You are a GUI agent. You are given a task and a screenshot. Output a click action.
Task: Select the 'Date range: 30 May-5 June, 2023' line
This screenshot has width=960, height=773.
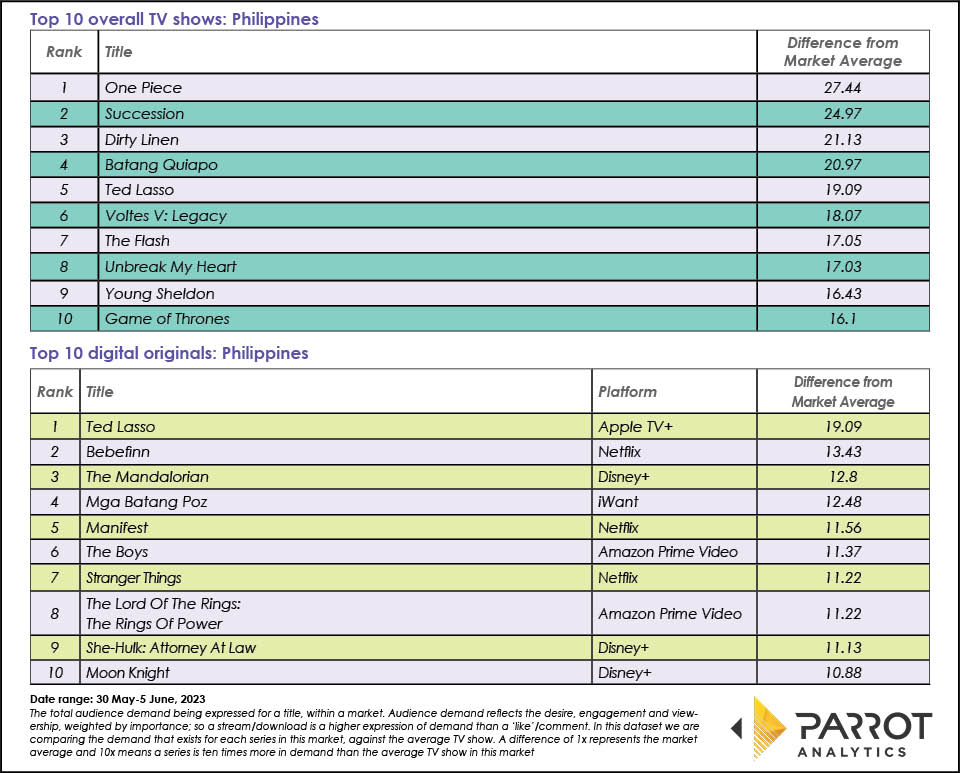click(x=118, y=699)
